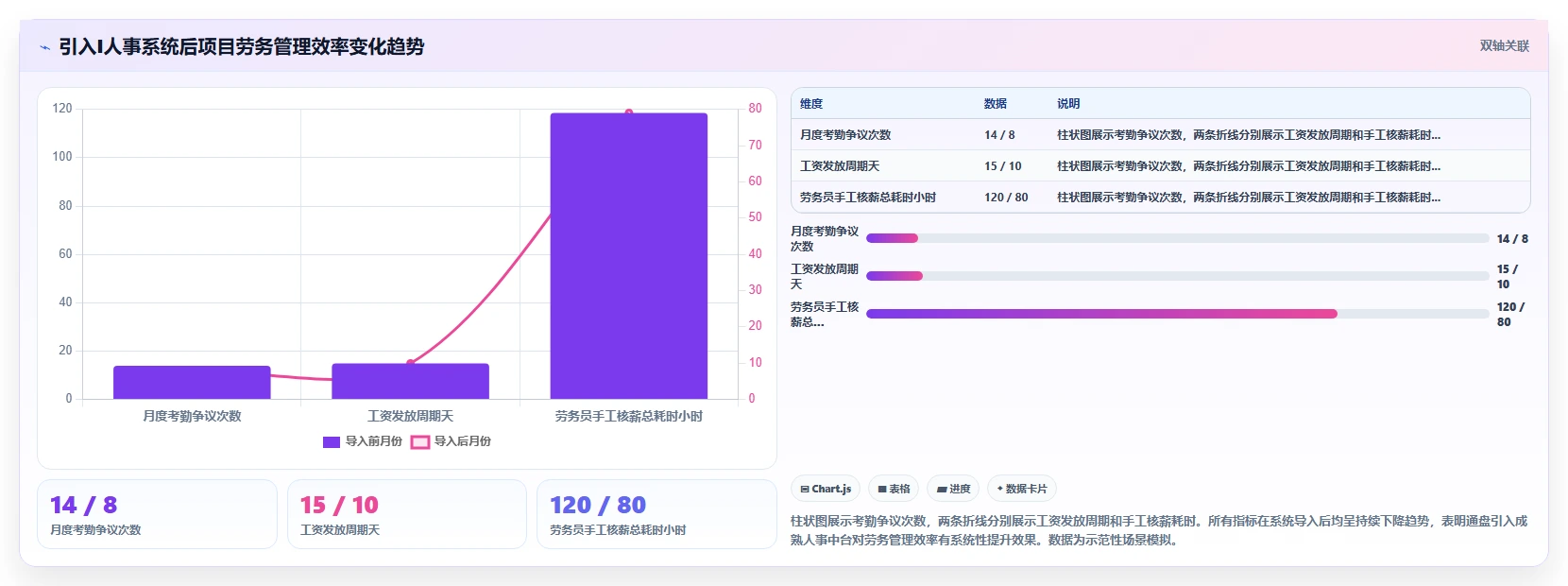Click the pink line point atop the tallest bar

pos(629,112)
